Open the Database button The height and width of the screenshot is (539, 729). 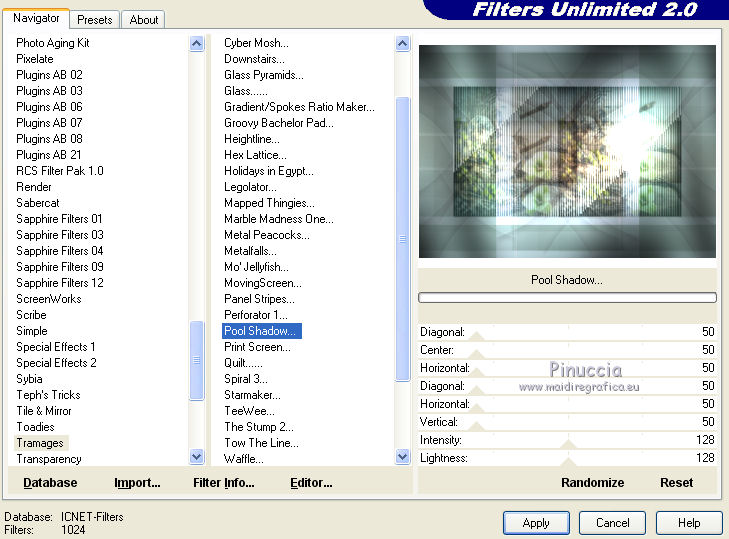pos(50,483)
